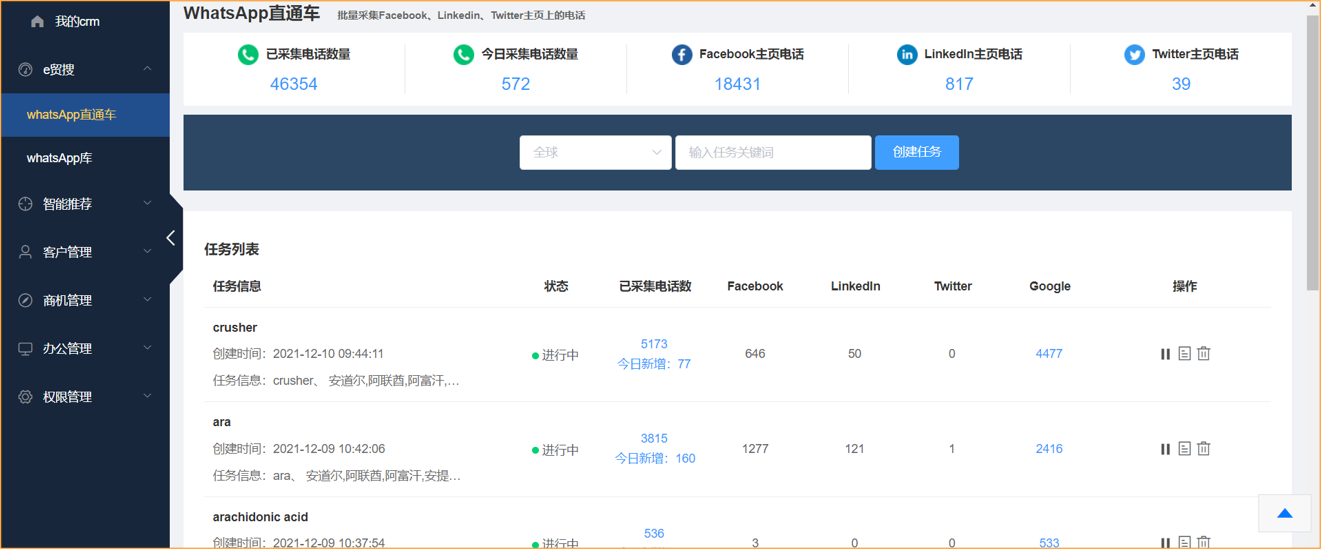Click the ara task name
Screen dimensions: 1321x549
[222, 423]
